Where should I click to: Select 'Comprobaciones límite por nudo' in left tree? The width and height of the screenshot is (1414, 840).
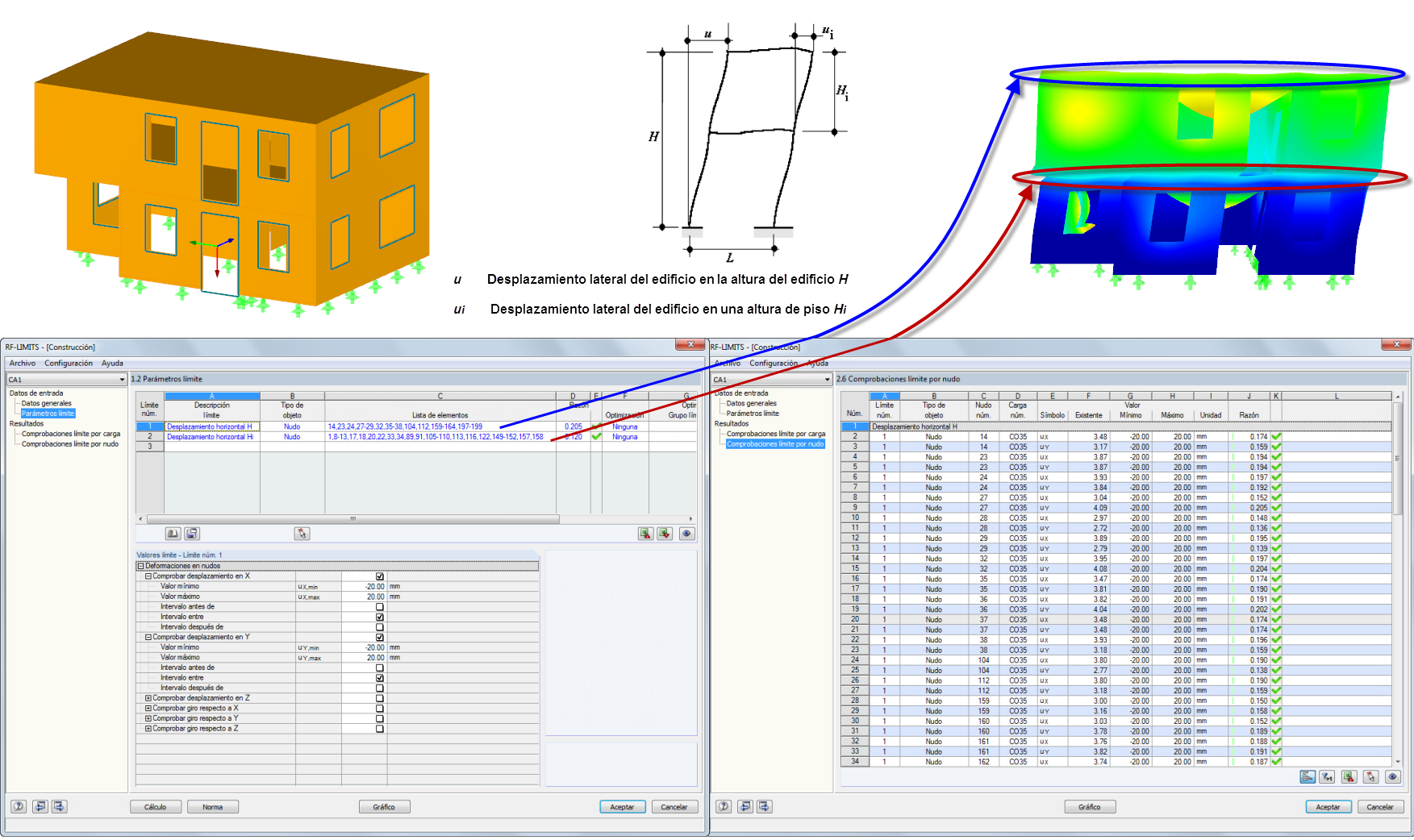pyautogui.click(x=70, y=444)
